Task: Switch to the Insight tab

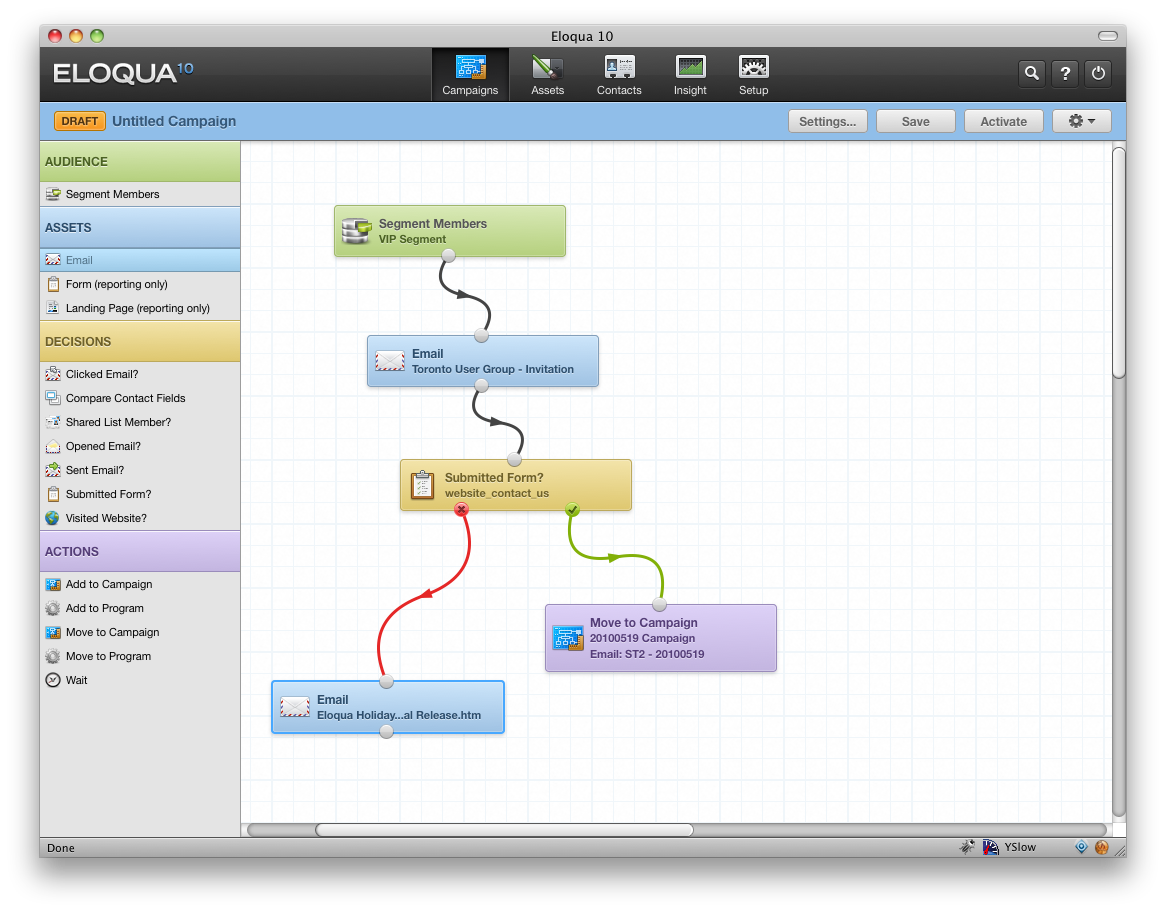Action: coord(690,73)
